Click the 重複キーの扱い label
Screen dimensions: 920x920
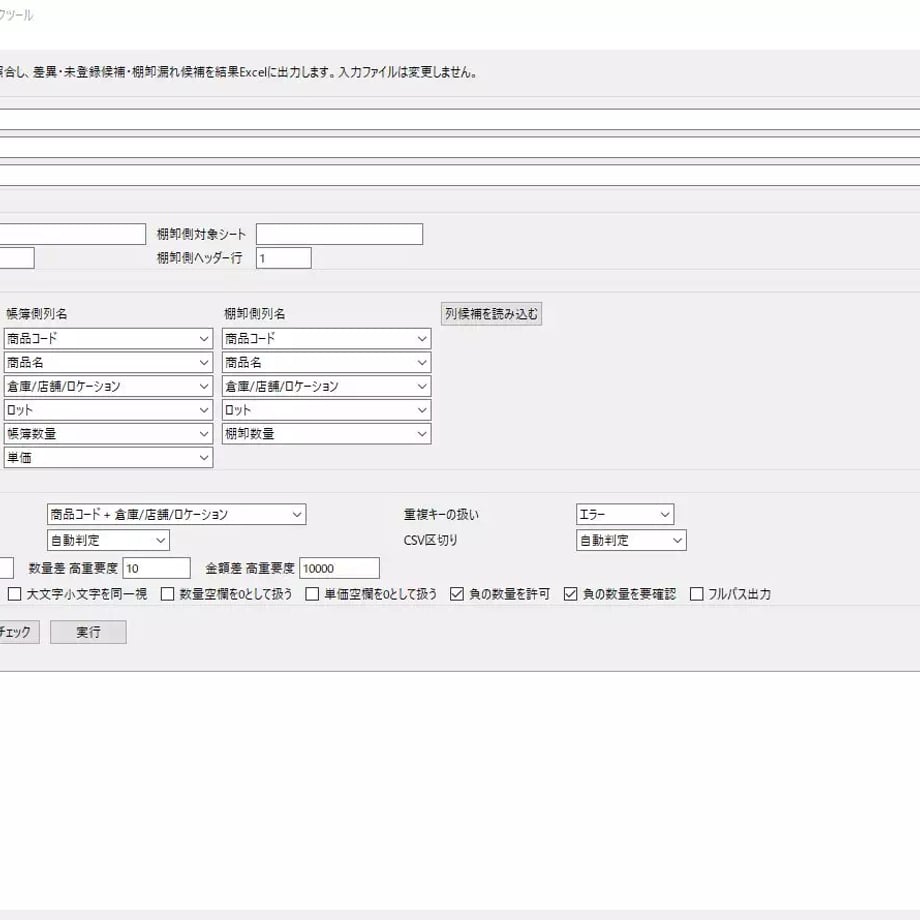click(441, 515)
